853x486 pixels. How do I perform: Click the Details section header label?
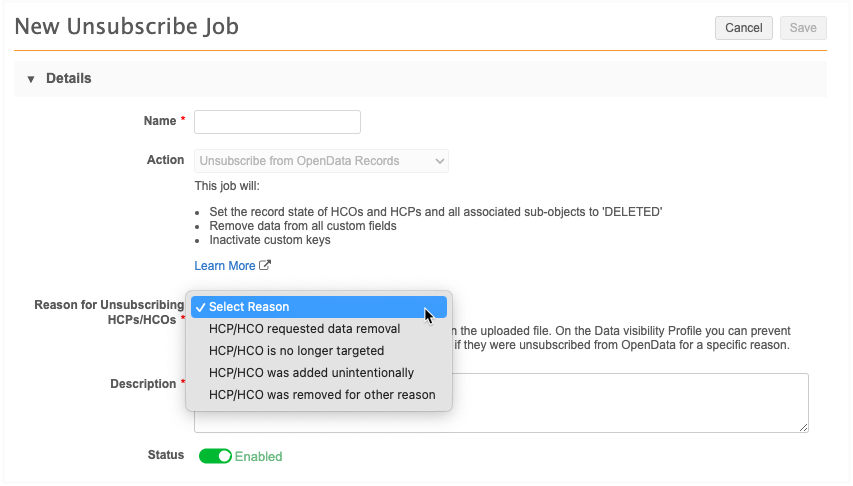(68, 78)
